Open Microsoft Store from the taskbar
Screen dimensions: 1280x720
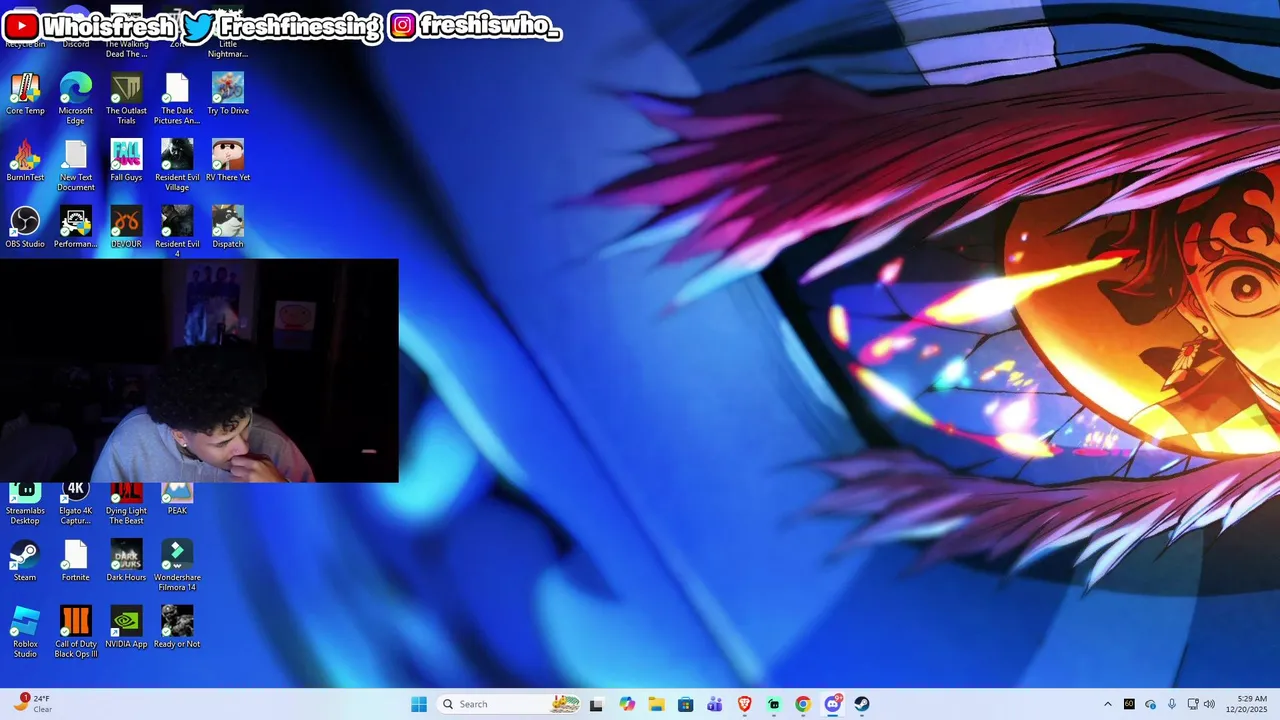pyautogui.click(x=685, y=704)
